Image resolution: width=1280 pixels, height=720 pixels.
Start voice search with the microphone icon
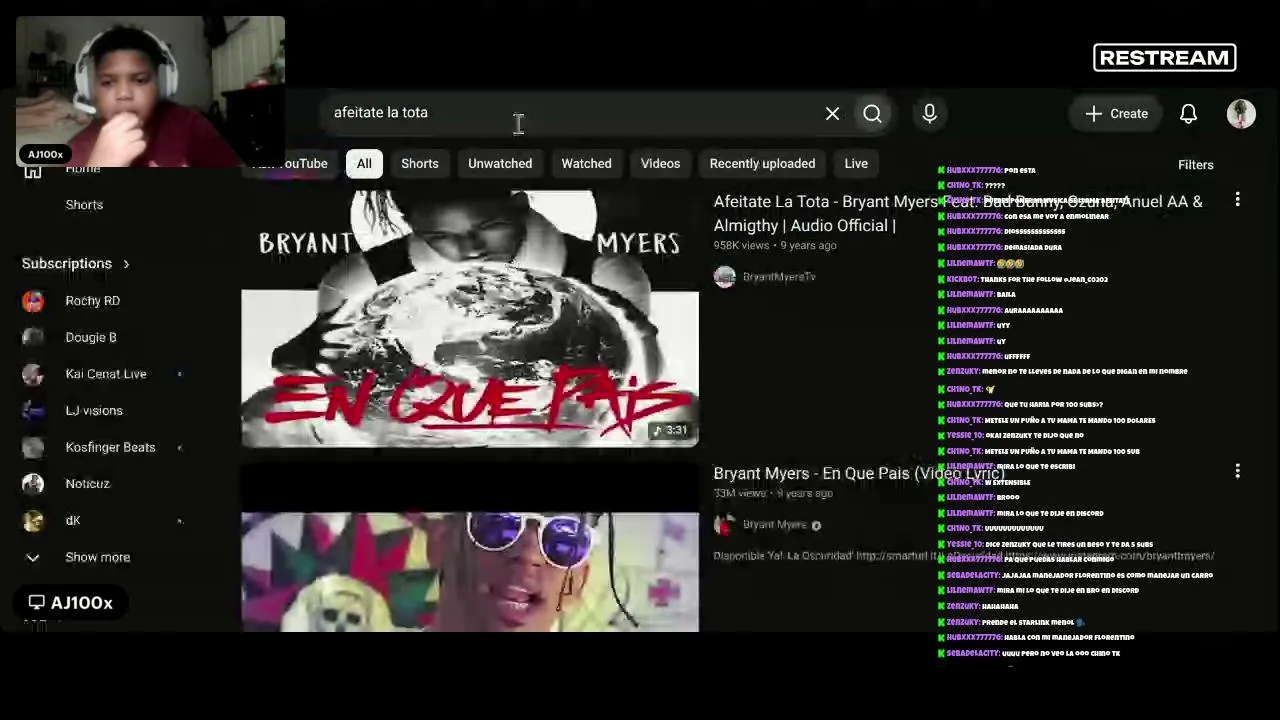pos(929,114)
